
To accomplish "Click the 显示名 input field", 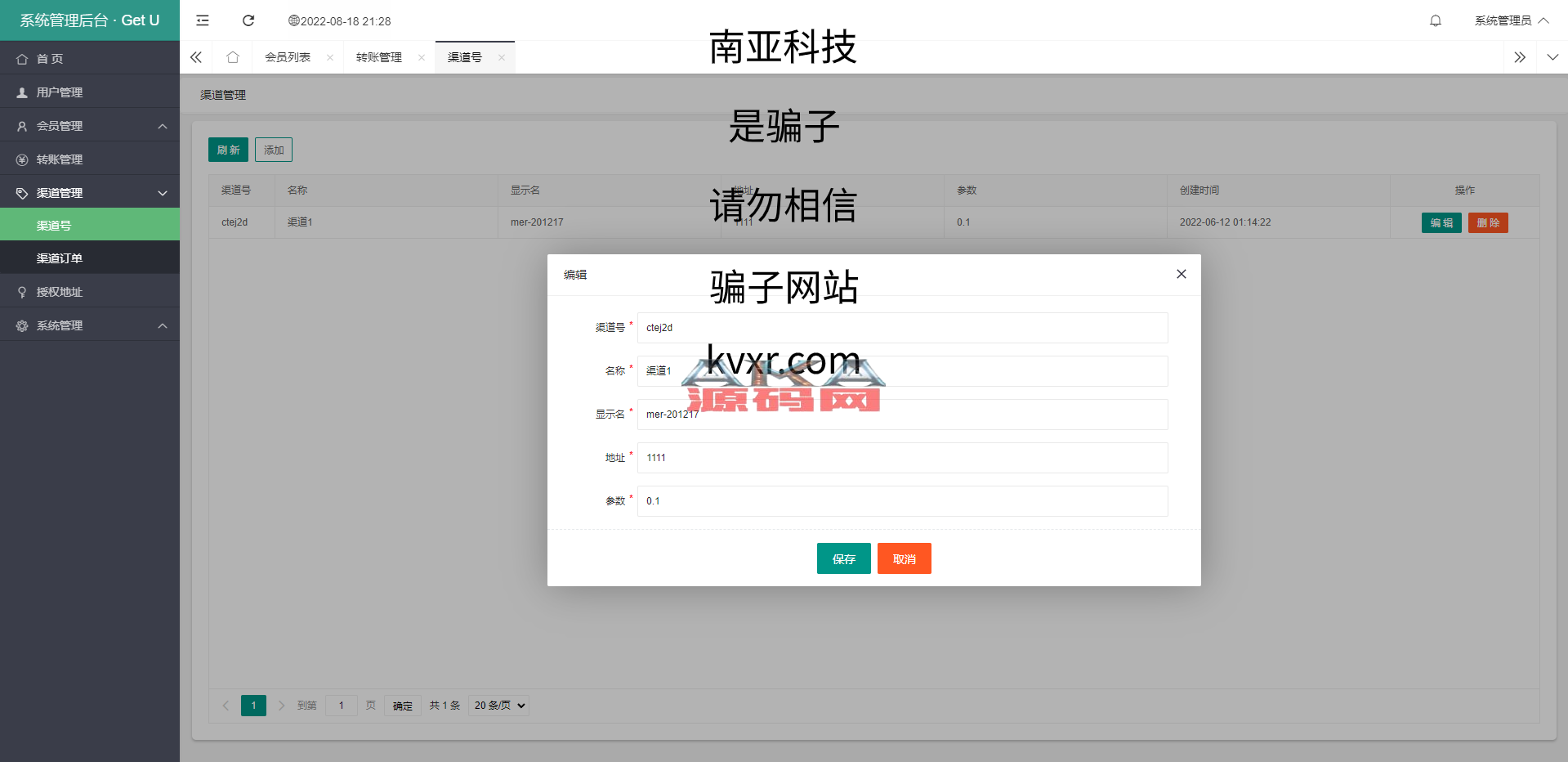I will tap(902, 415).
